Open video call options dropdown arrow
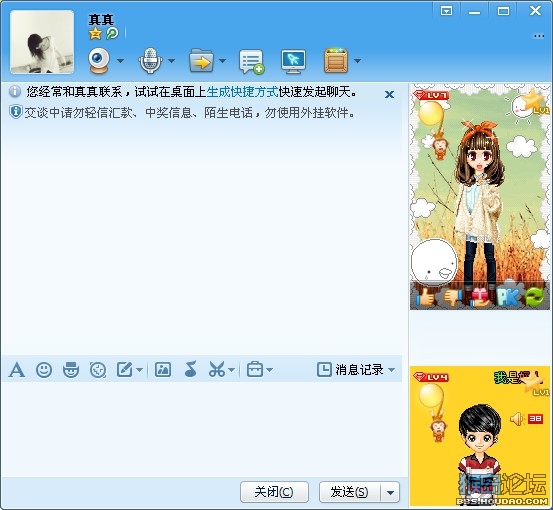553x510 pixels. point(120,61)
